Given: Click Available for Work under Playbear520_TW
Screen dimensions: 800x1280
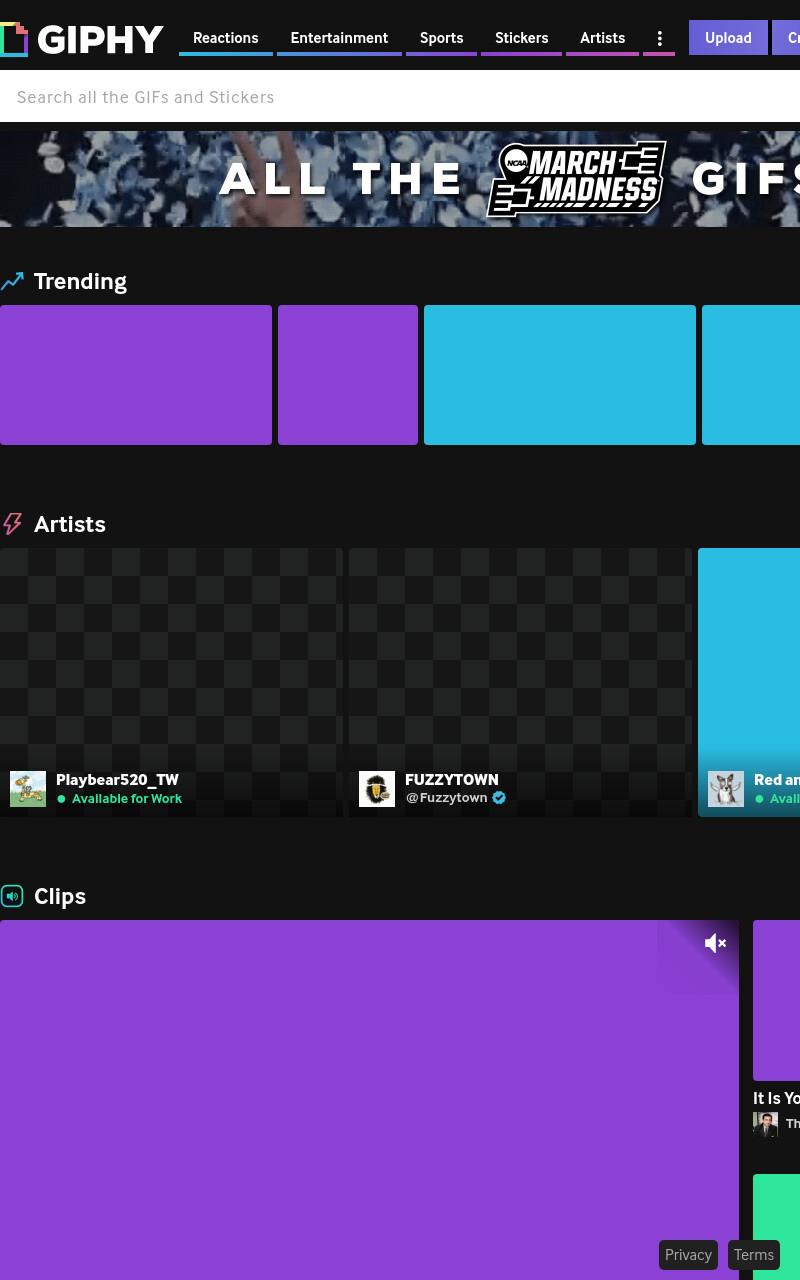Looking at the screenshot, I should (x=127, y=798).
